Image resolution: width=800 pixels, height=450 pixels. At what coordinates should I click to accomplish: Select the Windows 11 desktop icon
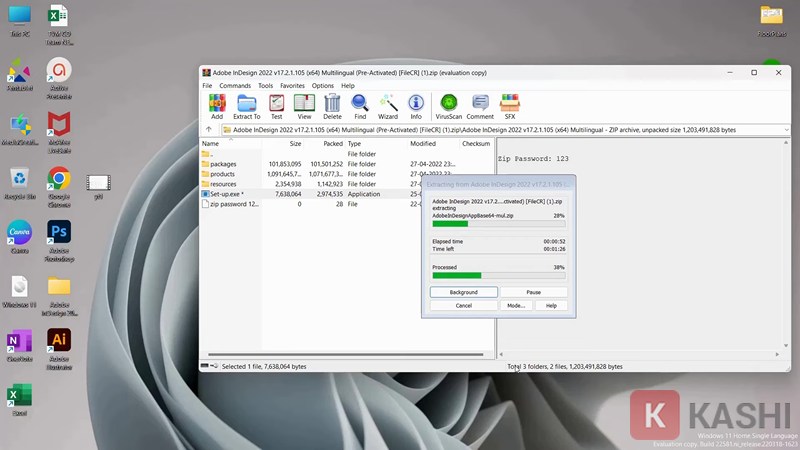[20, 291]
